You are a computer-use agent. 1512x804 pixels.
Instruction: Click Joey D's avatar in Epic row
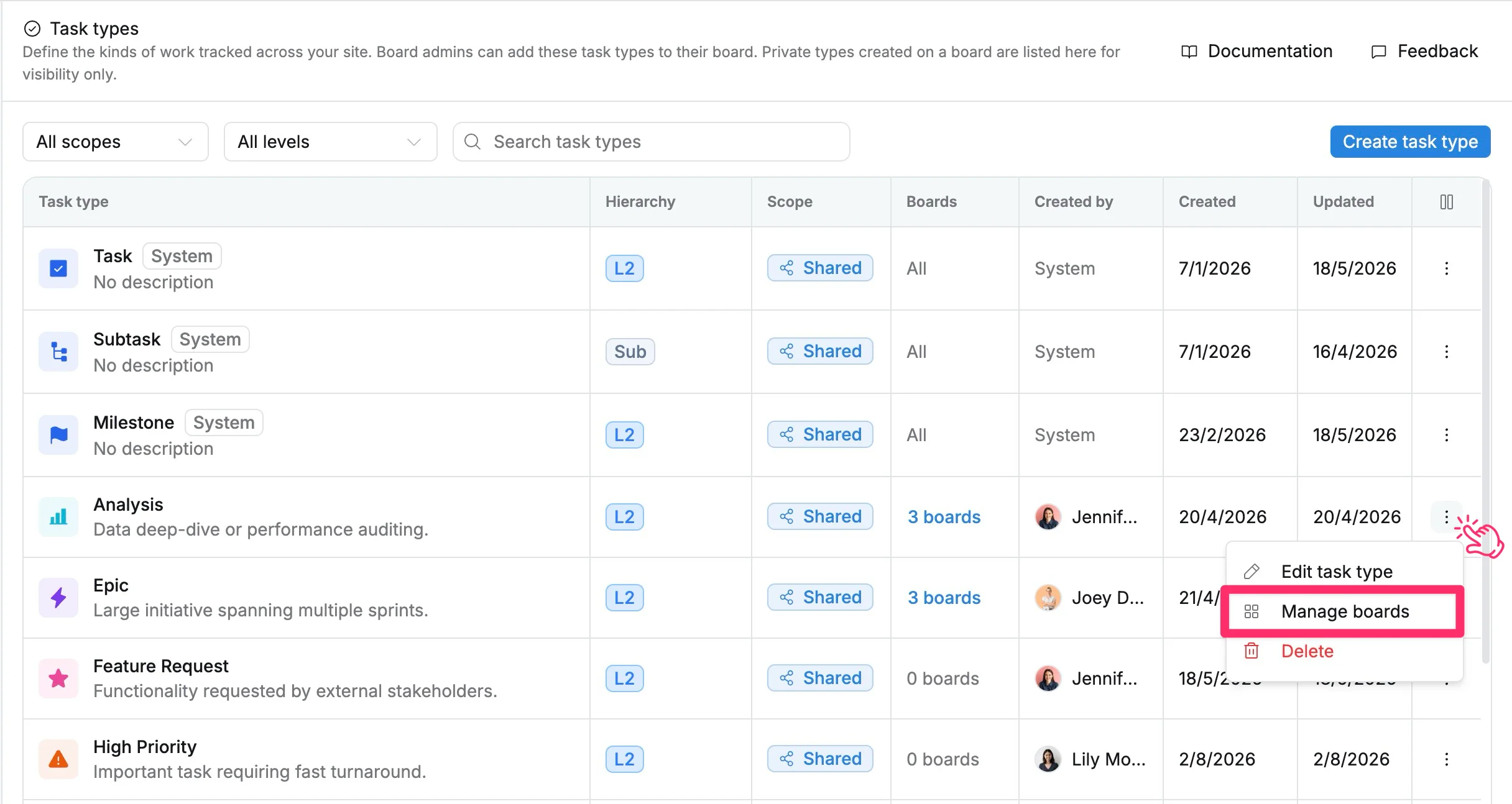coord(1048,598)
